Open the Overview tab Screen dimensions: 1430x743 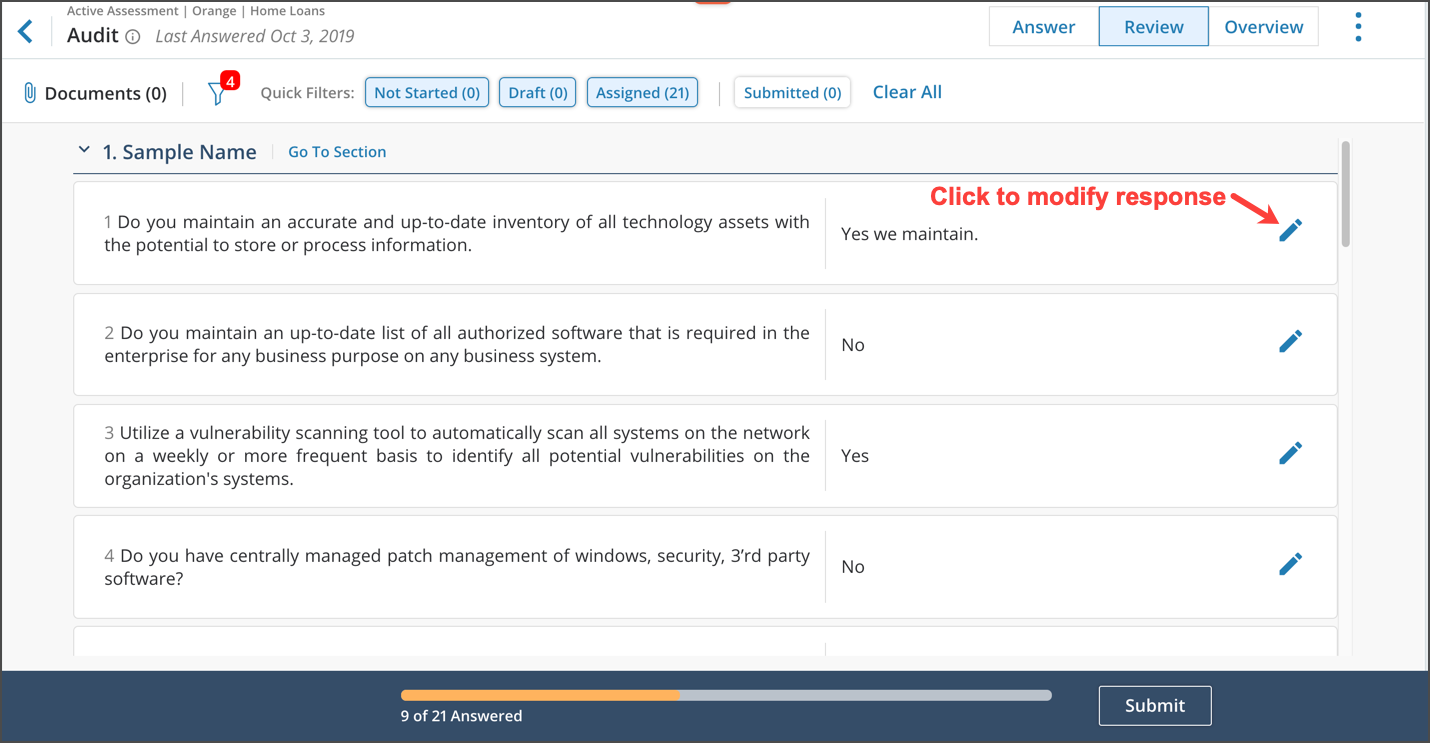pyautogui.click(x=1264, y=27)
